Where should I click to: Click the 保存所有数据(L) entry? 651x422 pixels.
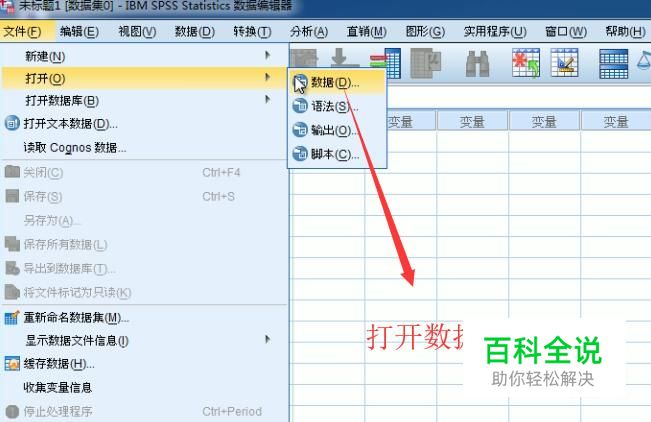point(143,244)
